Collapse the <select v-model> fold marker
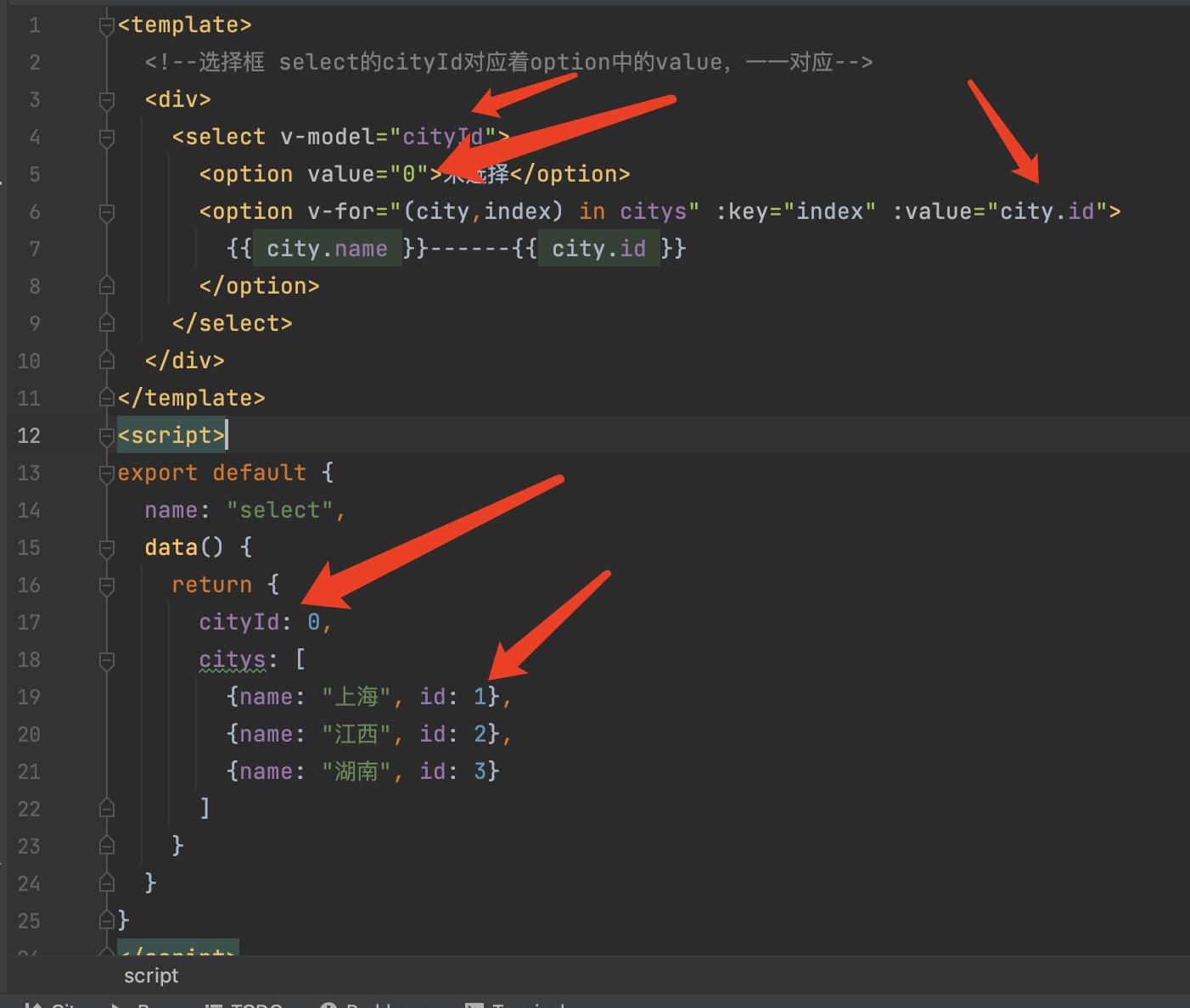Viewport: 1190px width, 1008px height. 106,138
